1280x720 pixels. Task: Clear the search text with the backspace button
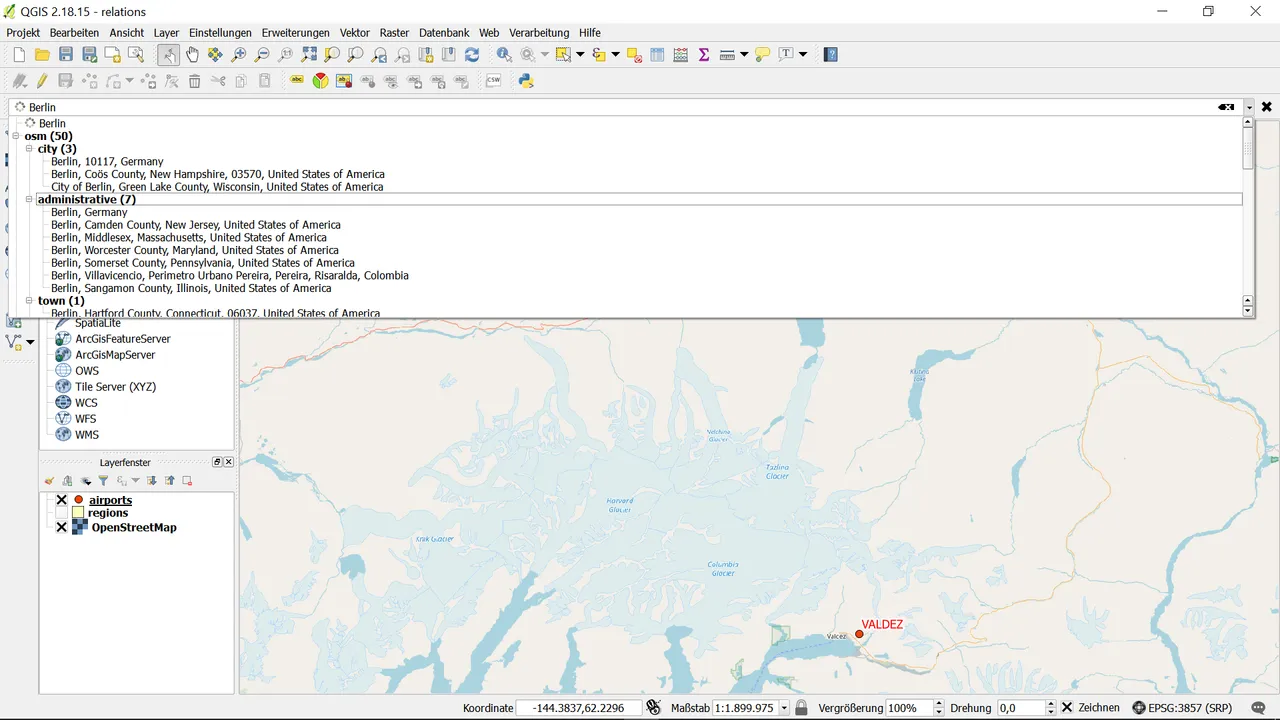1226,107
